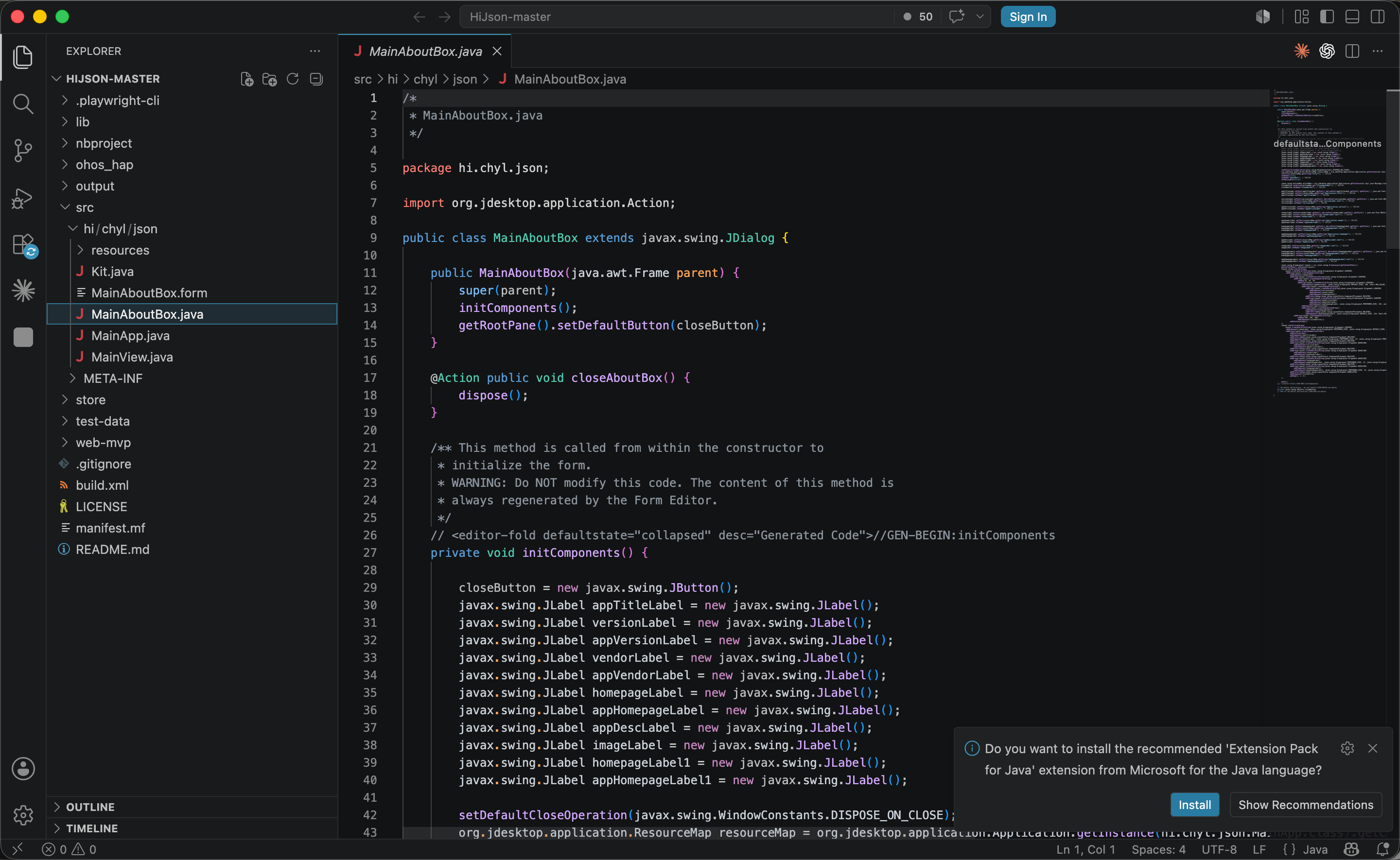Select Java language mode in status bar
Image resolution: width=1400 pixels, height=860 pixels.
click(x=1314, y=849)
